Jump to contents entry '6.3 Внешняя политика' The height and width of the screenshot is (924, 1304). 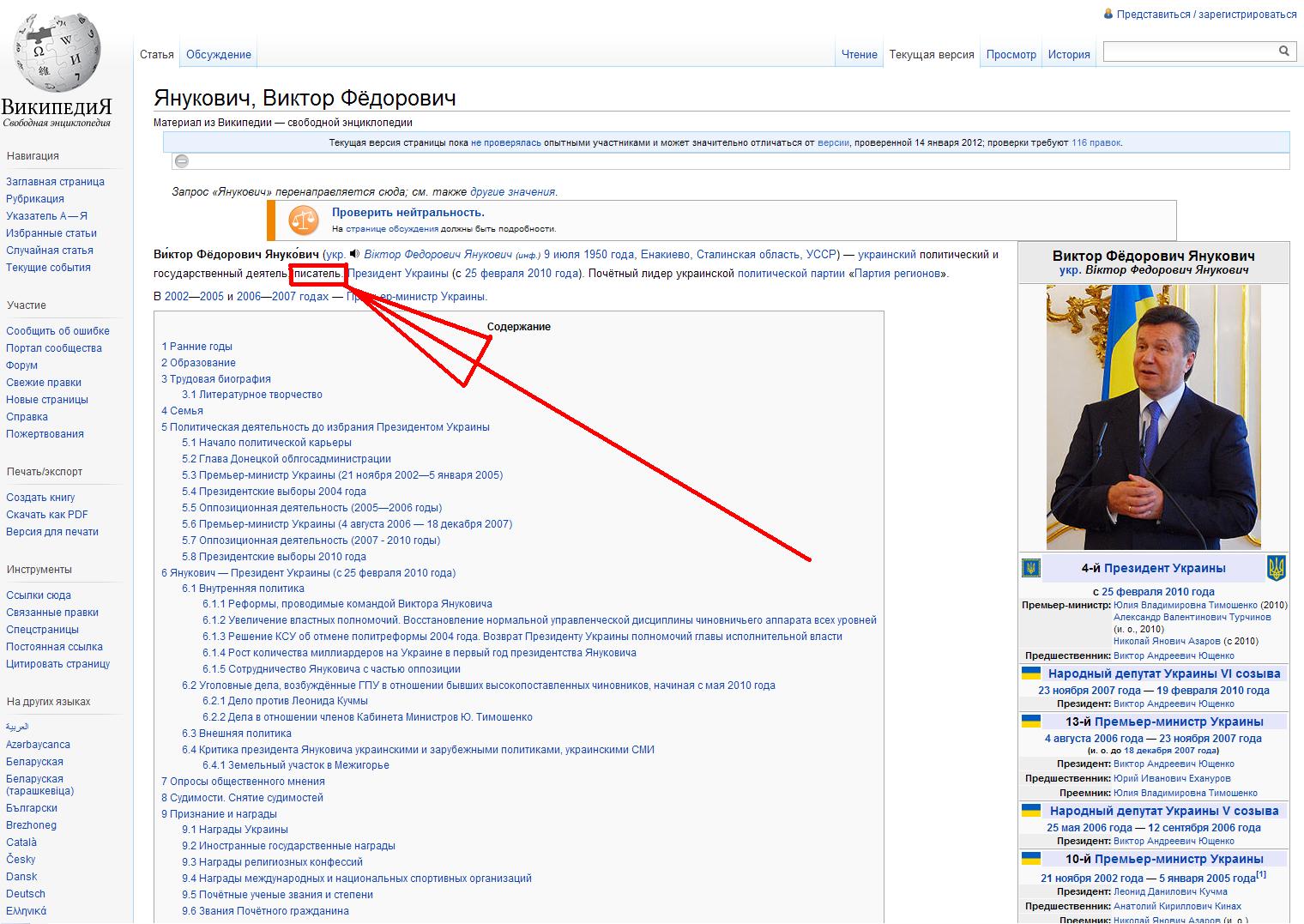click(237, 734)
